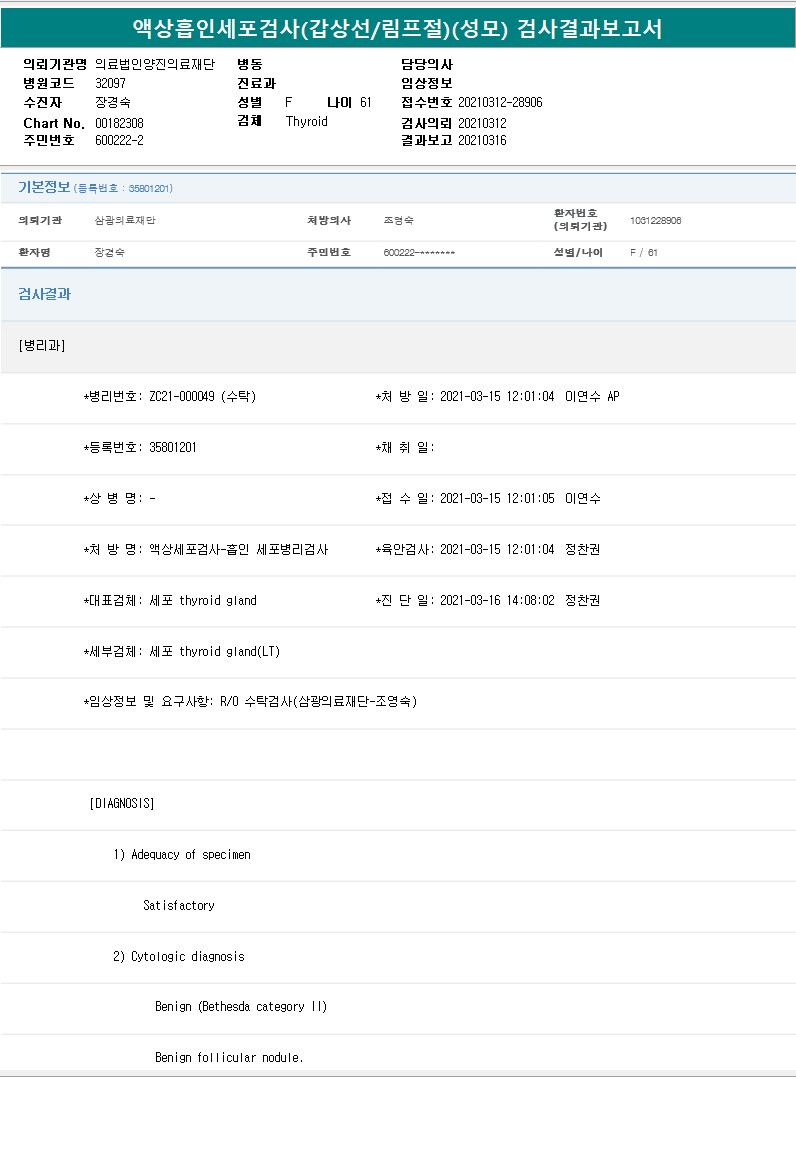This screenshot has width=796, height=1157.
Task: Click the [병리과] department heading
Action: (x=42, y=346)
